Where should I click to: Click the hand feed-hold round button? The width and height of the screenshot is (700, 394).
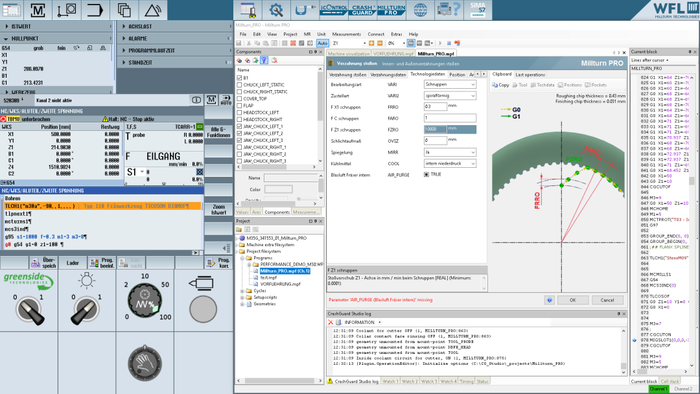[x=145, y=363]
